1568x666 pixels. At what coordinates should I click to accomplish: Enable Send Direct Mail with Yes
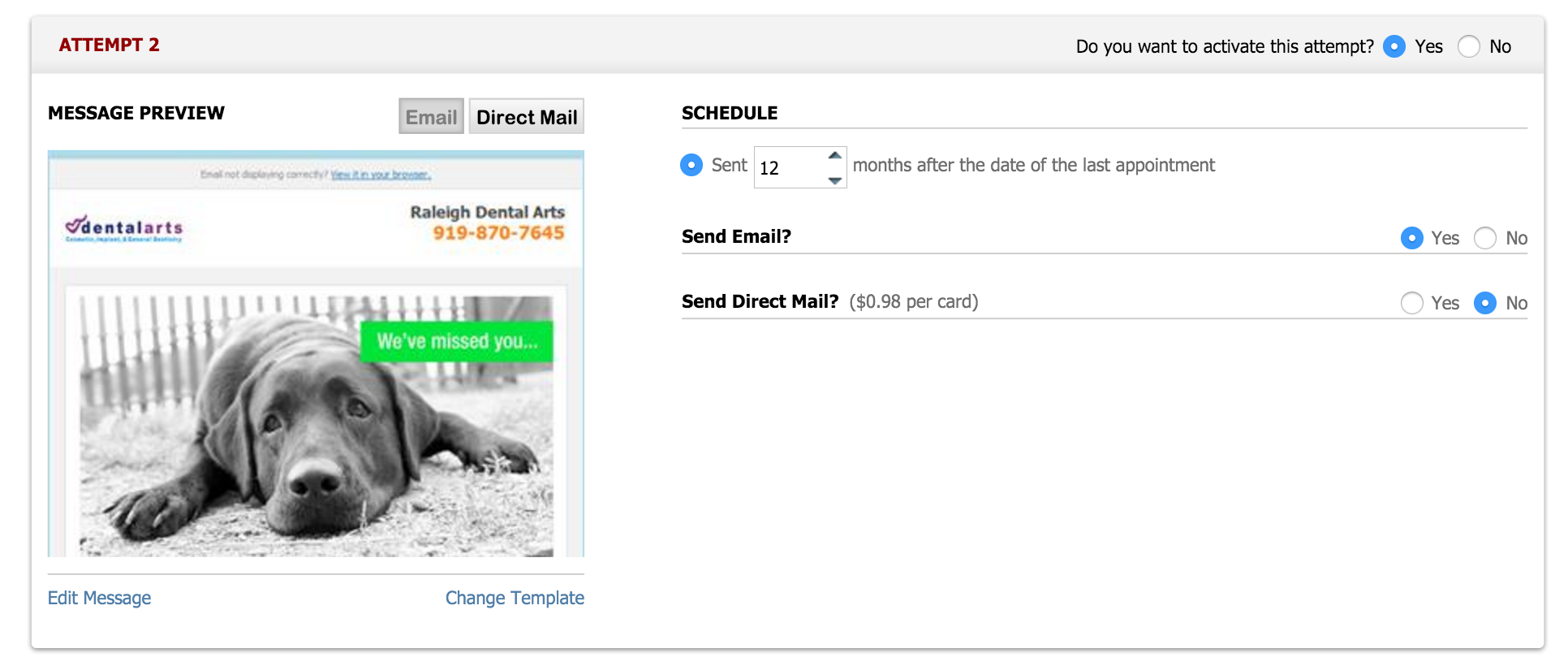[1411, 303]
